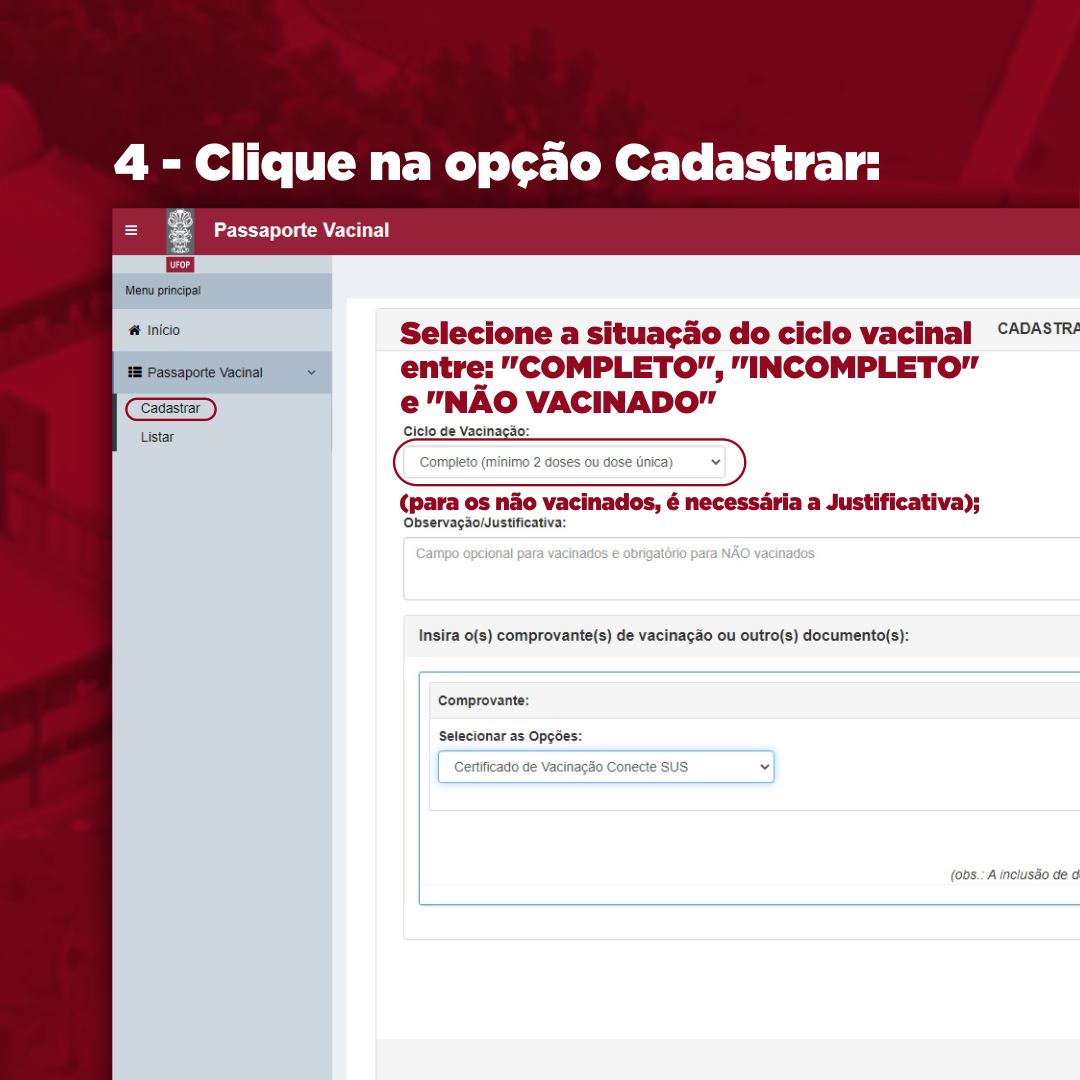Click the Passaporte Vacinal list icon
The width and height of the screenshot is (1080, 1080).
[135, 373]
